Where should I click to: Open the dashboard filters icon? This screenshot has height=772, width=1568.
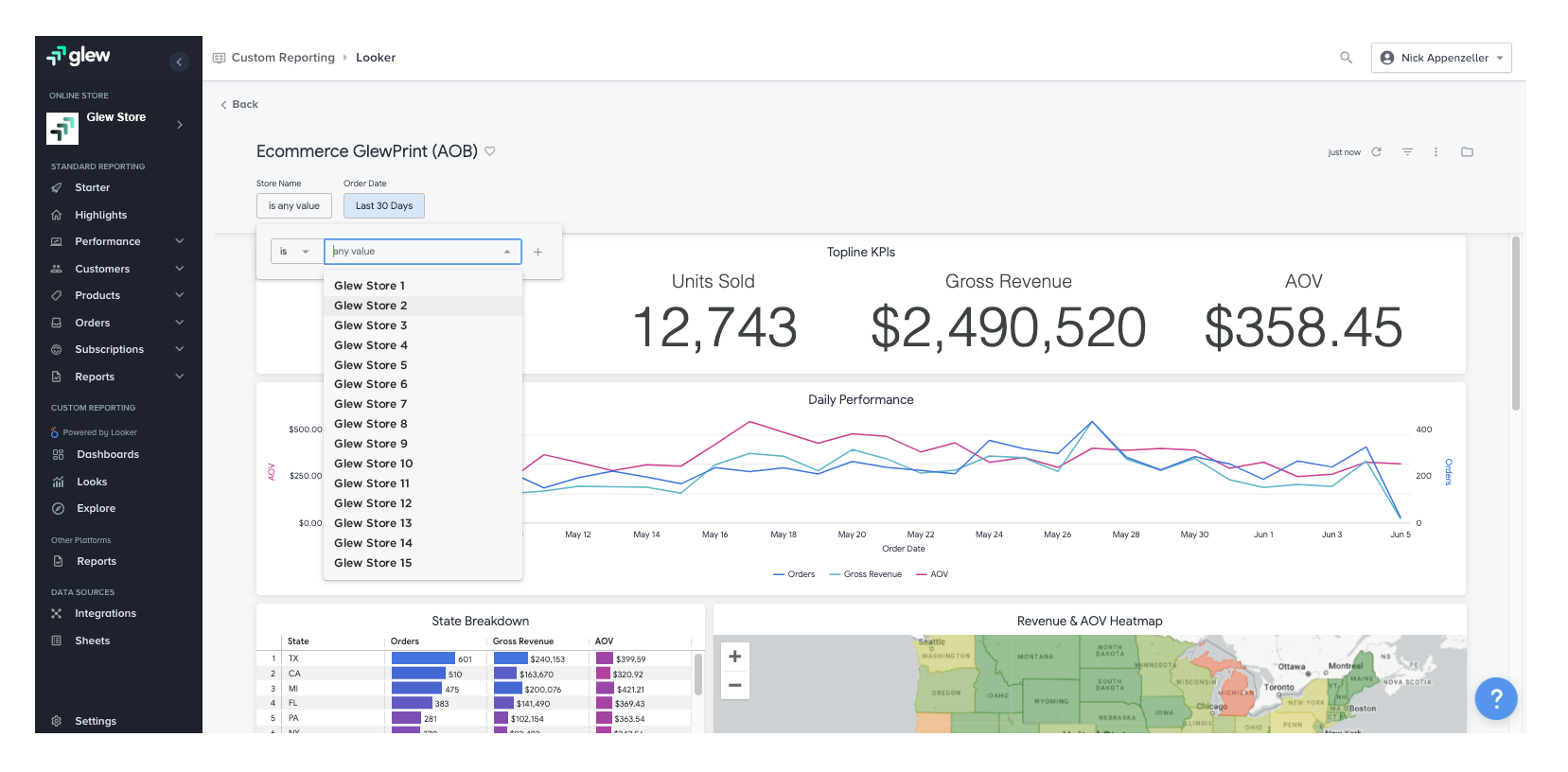click(1407, 152)
